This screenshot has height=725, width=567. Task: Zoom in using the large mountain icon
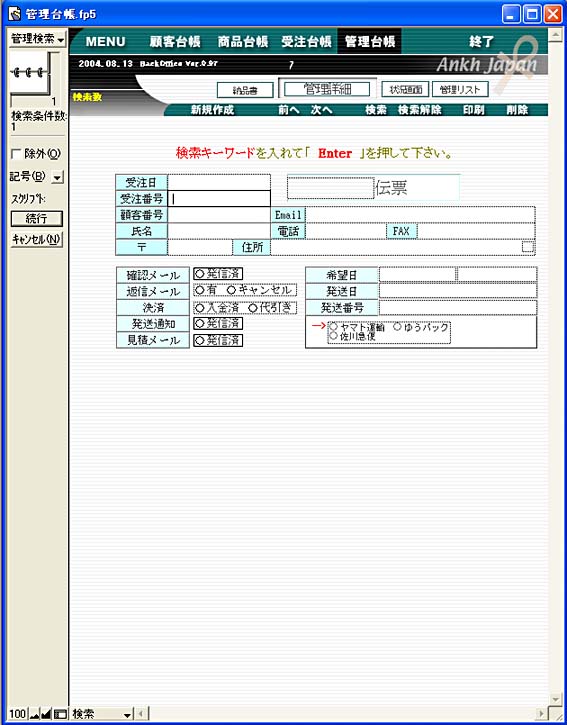click(x=46, y=714)
